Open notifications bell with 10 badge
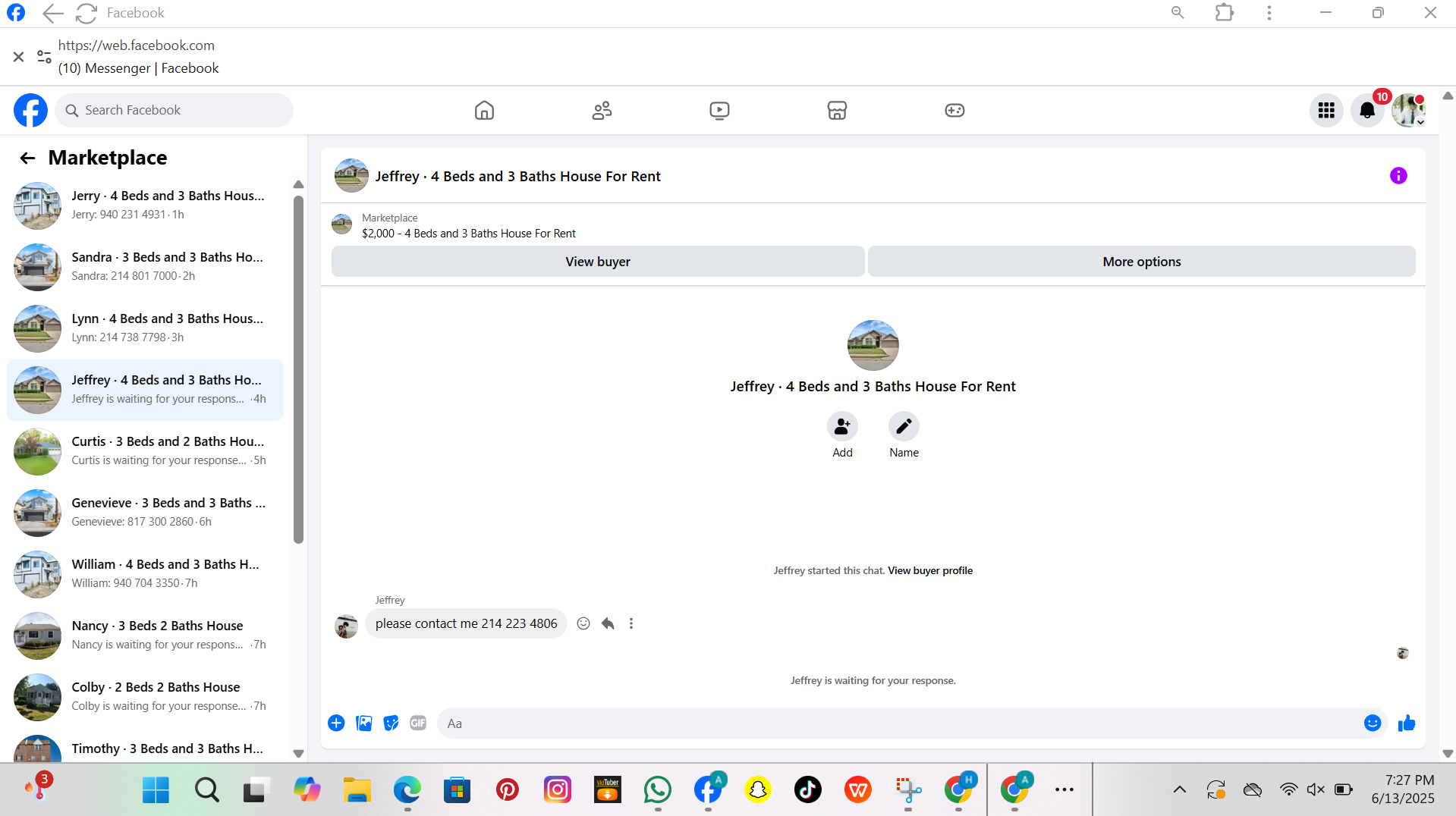The height and width of the screenshot is (816, 1456). (1367, 111)
